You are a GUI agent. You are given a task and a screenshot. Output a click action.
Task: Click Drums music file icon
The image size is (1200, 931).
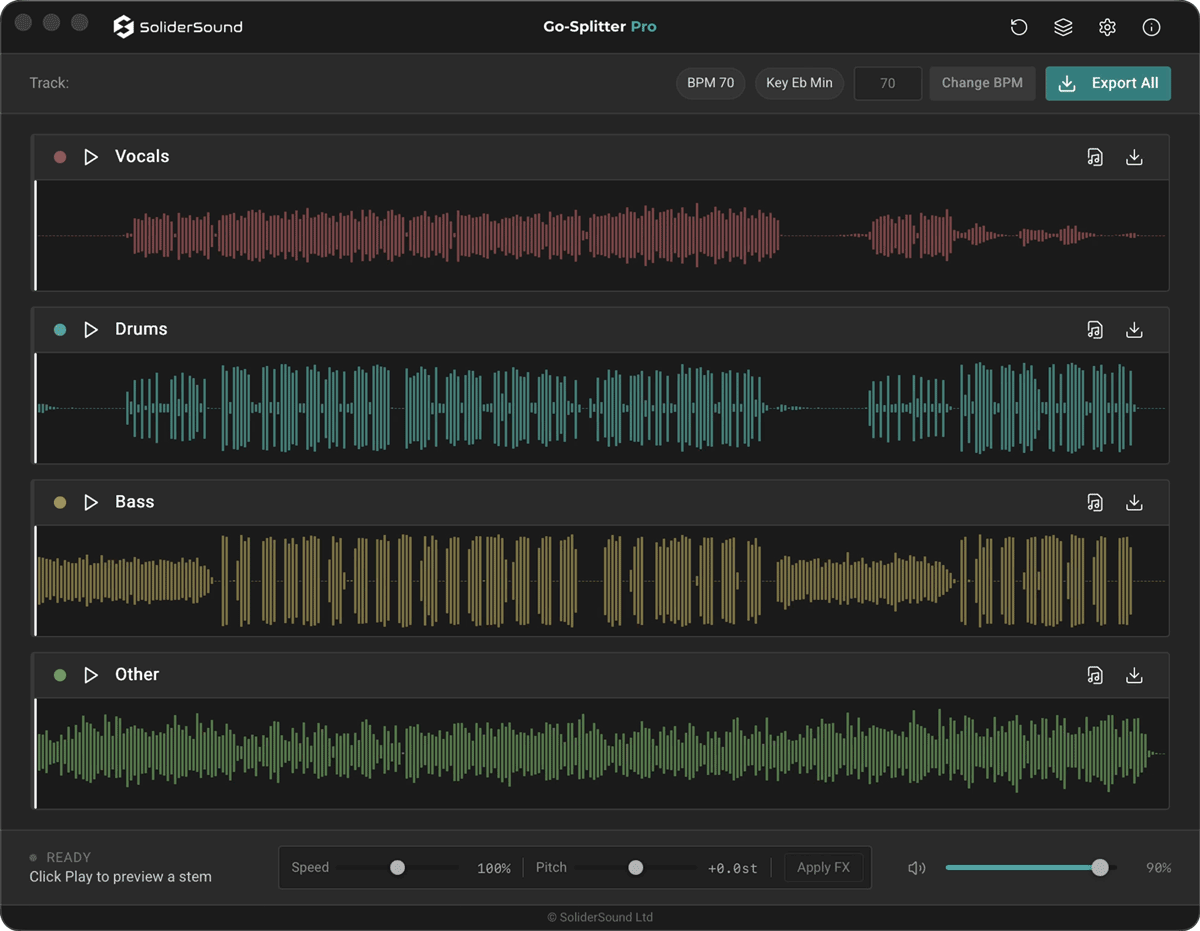[1095, 330]
